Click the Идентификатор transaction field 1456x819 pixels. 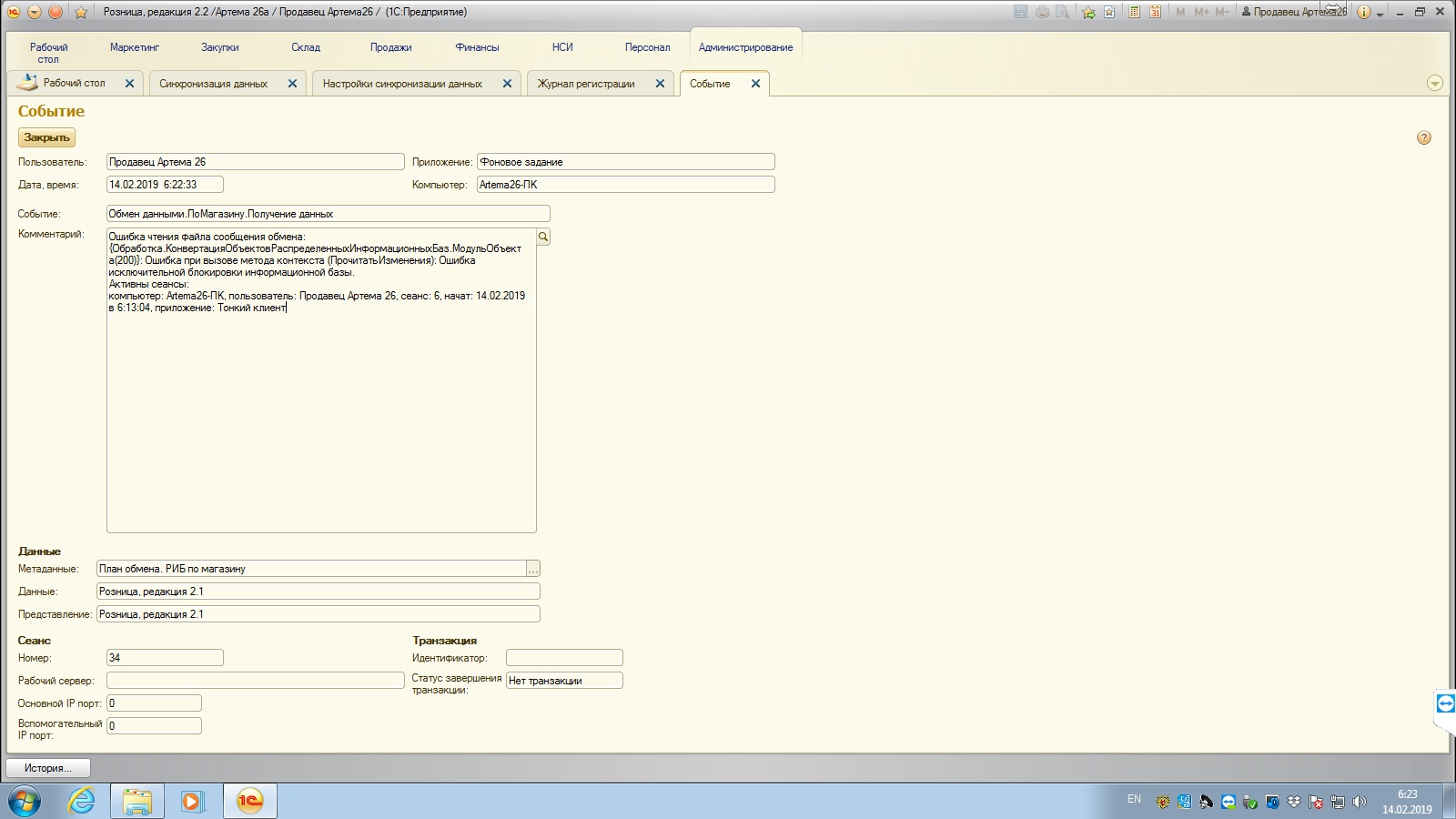pos(564,658)
